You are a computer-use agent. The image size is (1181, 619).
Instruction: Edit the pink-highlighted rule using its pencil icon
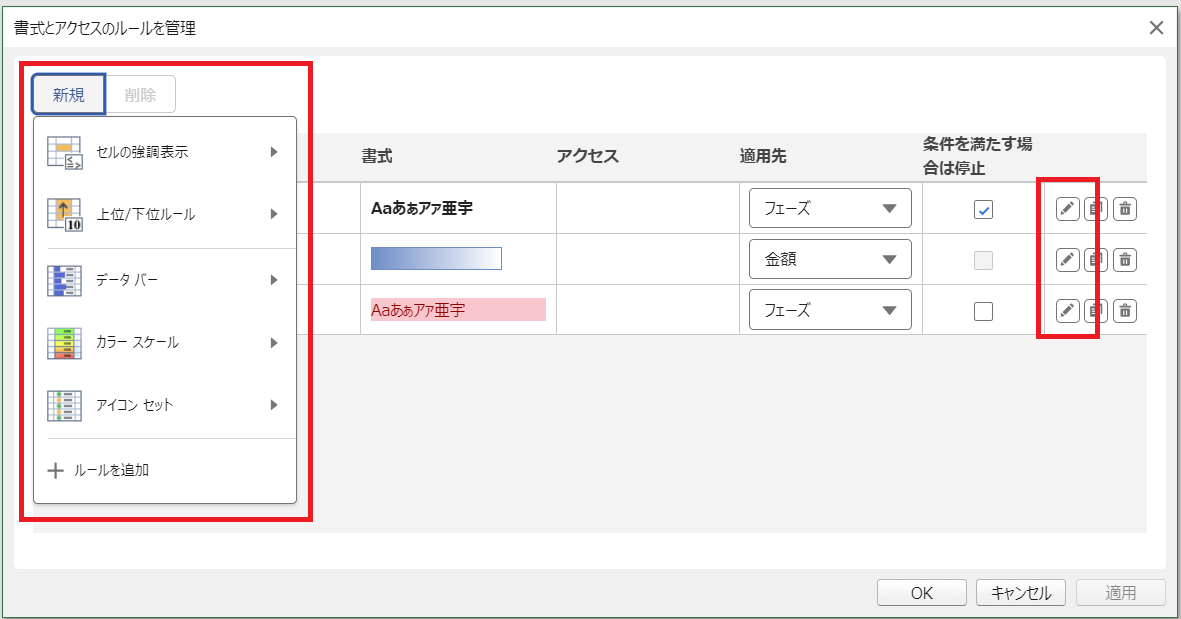(1067, 310)
